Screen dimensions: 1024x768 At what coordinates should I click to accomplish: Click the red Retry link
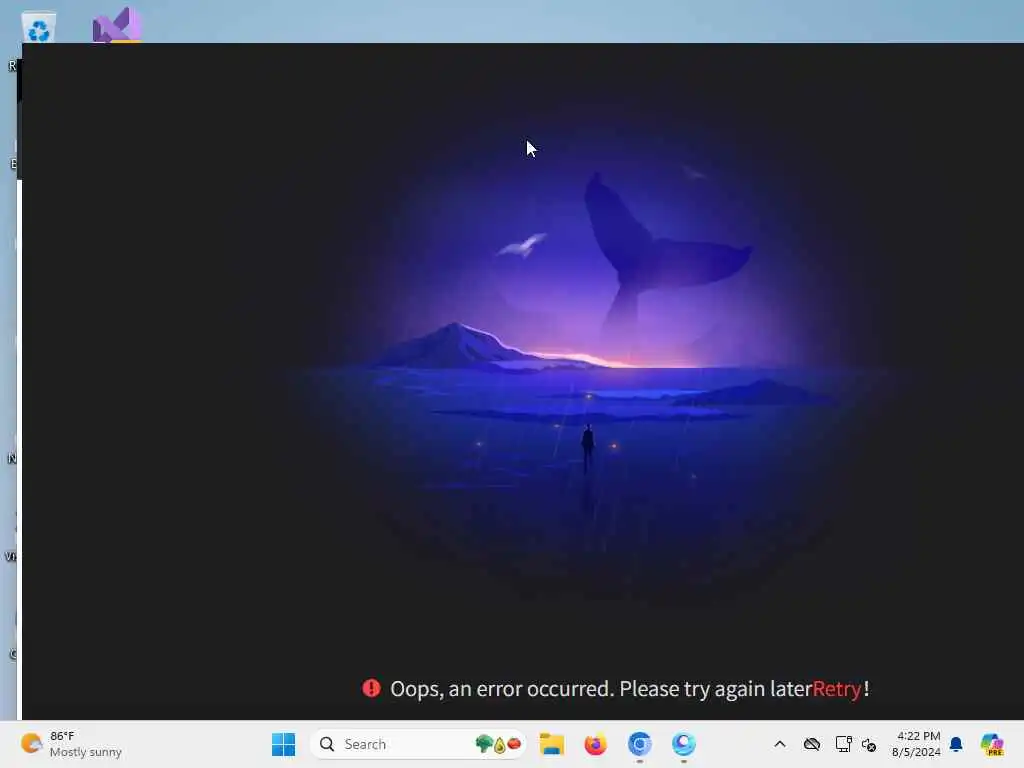click(x=837, y=689)
